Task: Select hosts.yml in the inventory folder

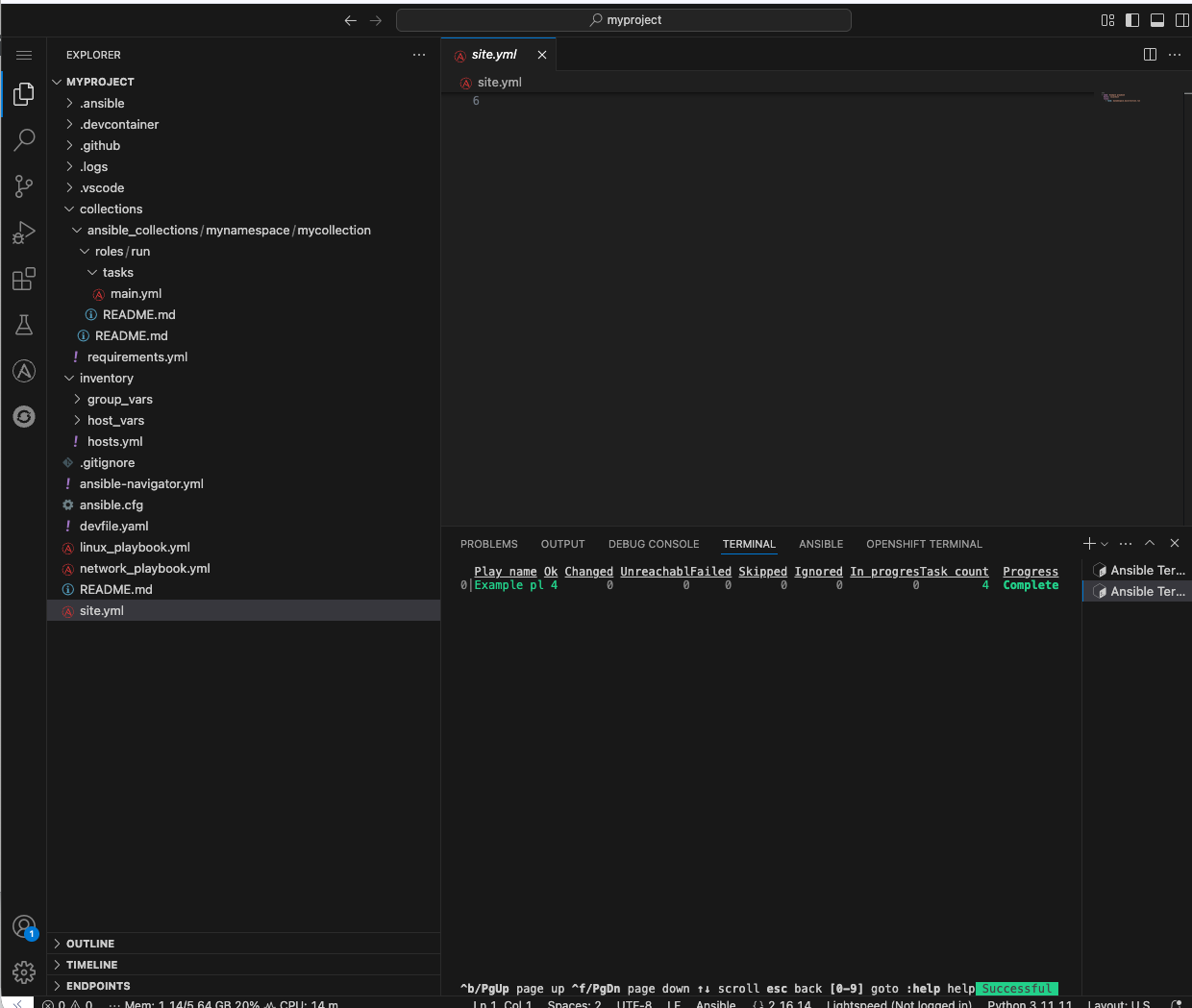Action: coord(114,441)
